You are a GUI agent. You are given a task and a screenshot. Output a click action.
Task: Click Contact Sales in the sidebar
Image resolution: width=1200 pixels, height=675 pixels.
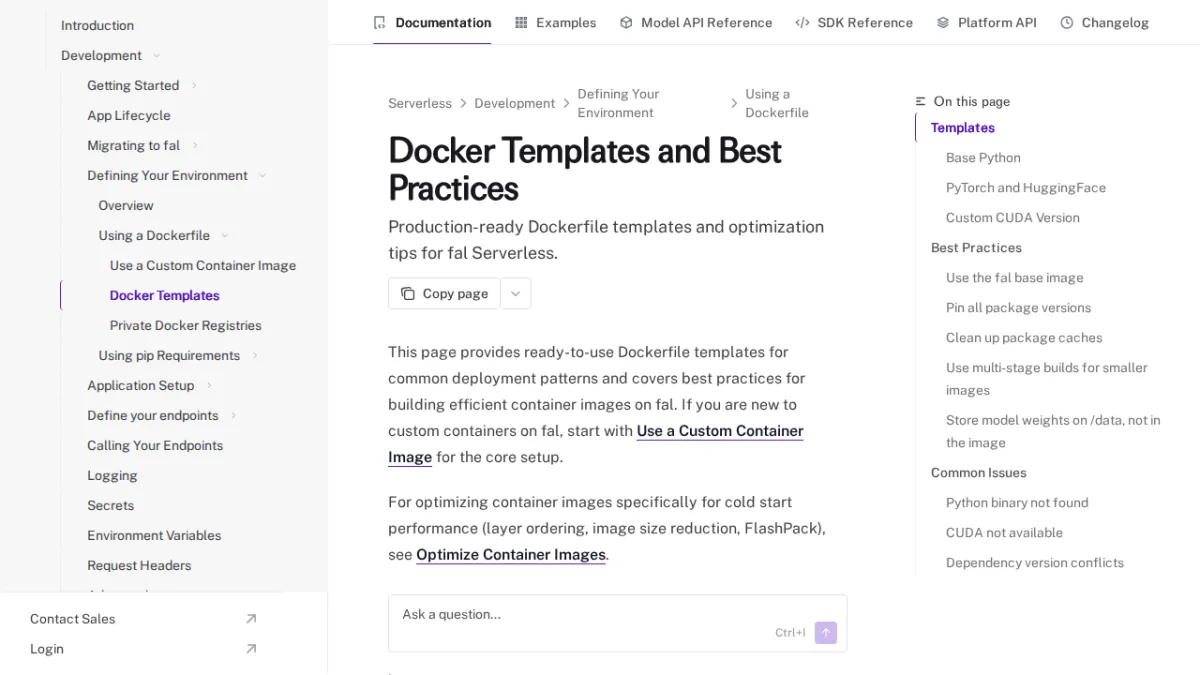click(x=73, y=619)
